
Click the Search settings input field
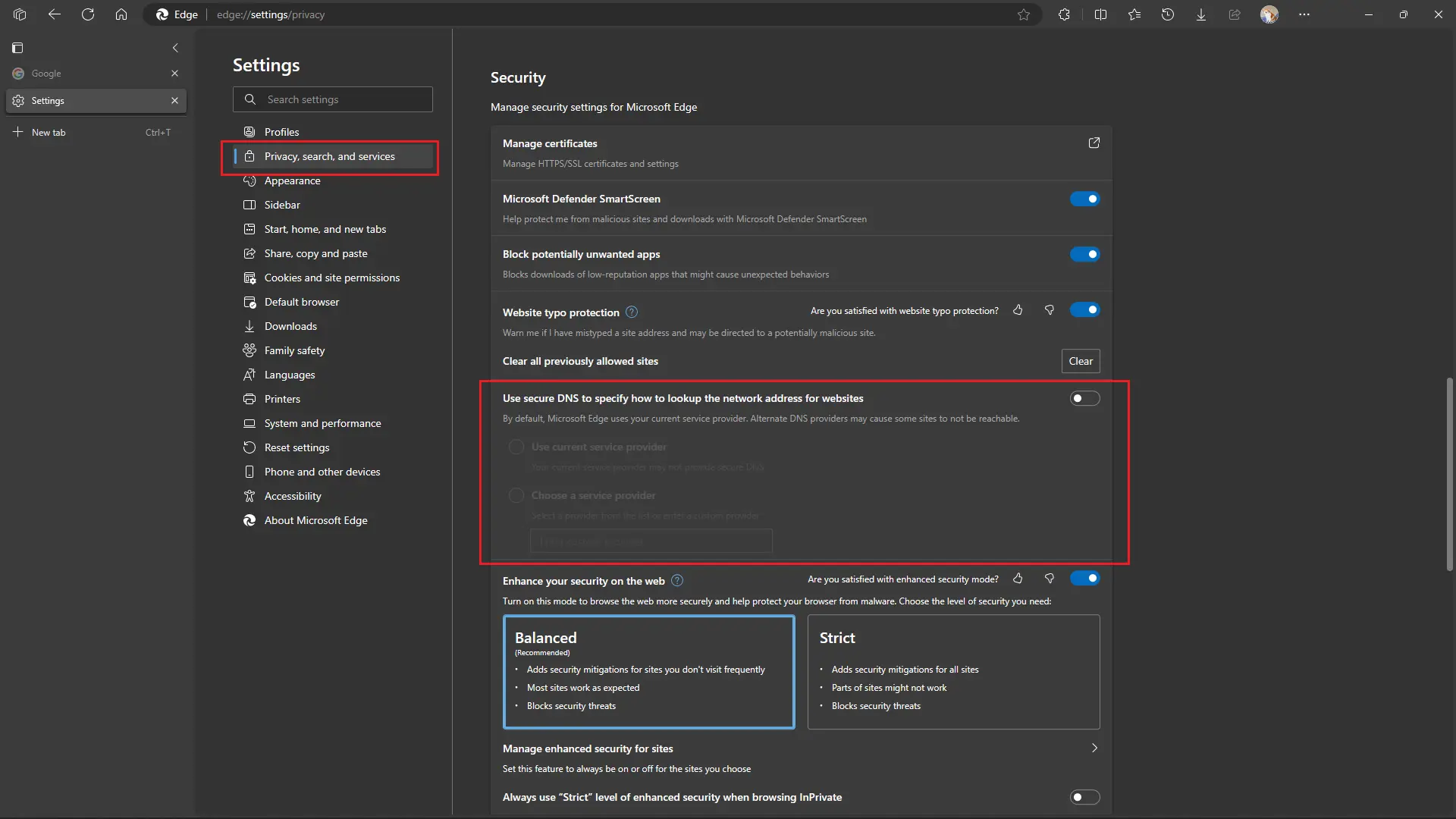(x=332, y=99)
